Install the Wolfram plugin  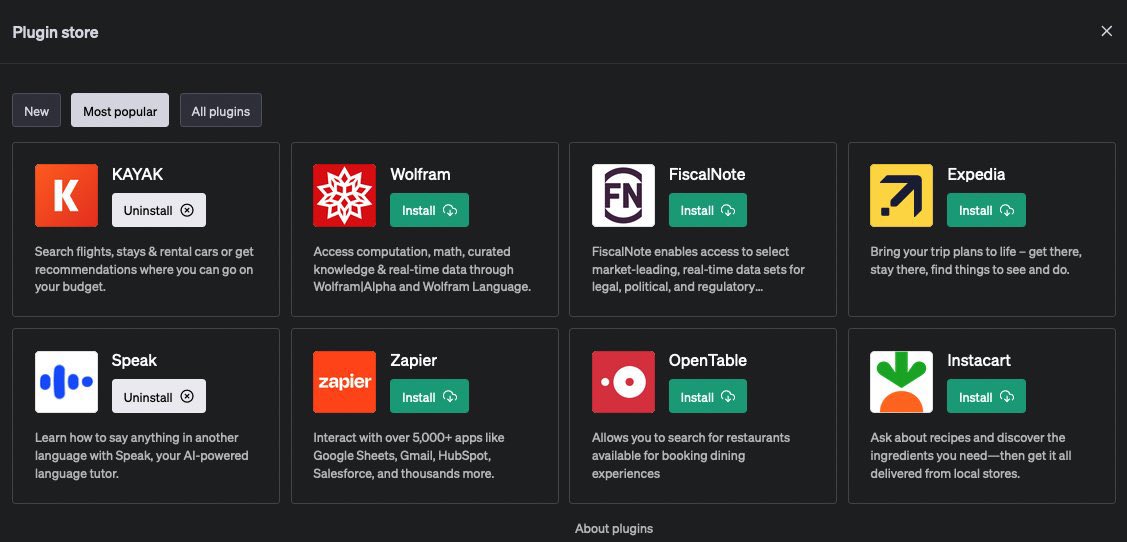[429, 211]
